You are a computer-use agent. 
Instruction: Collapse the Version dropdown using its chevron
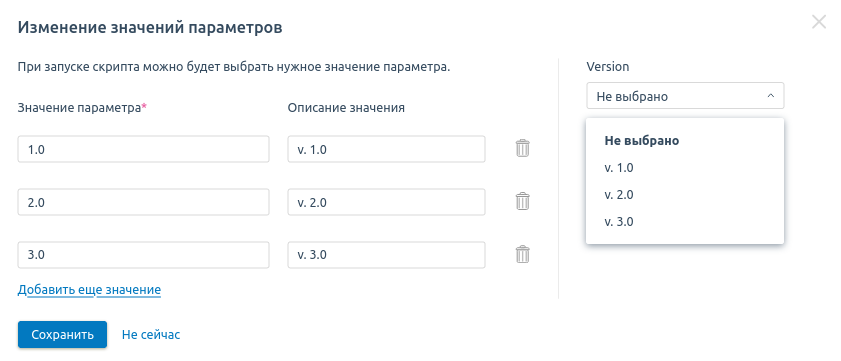[x=771, y=96]
